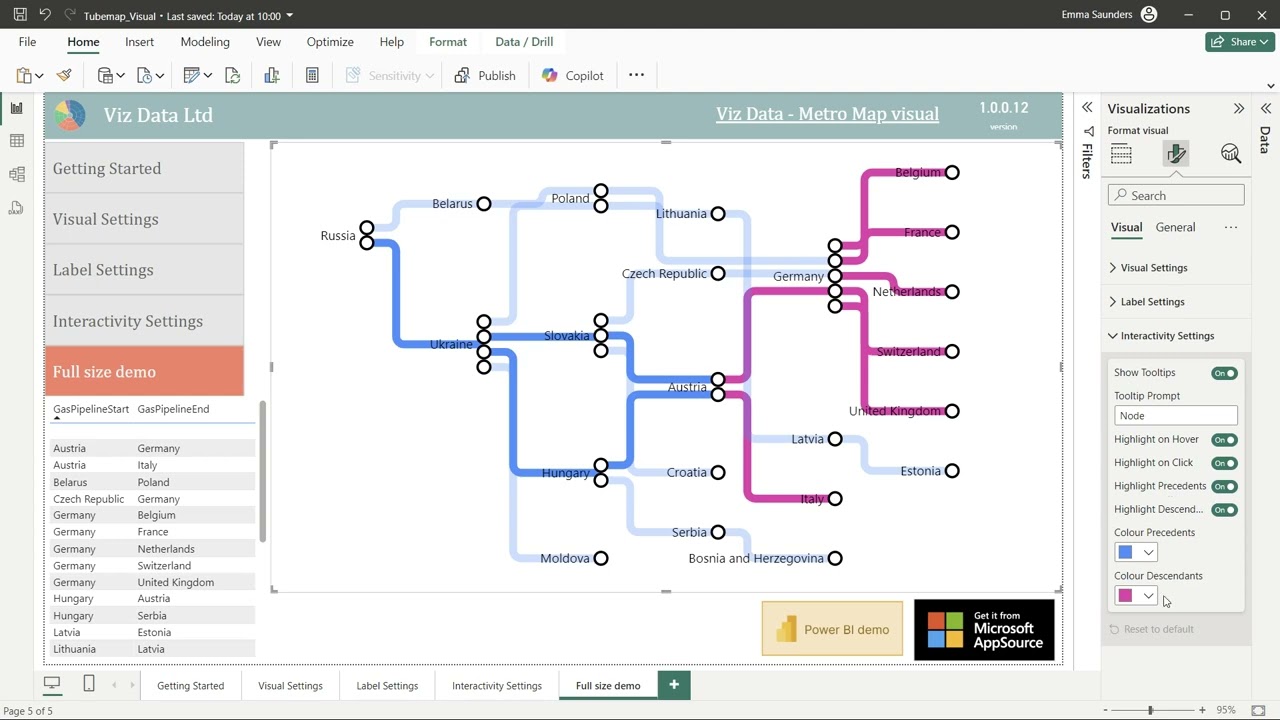Click the Publish button
This screenshot has height=720, width=1280.
point(485,75)
